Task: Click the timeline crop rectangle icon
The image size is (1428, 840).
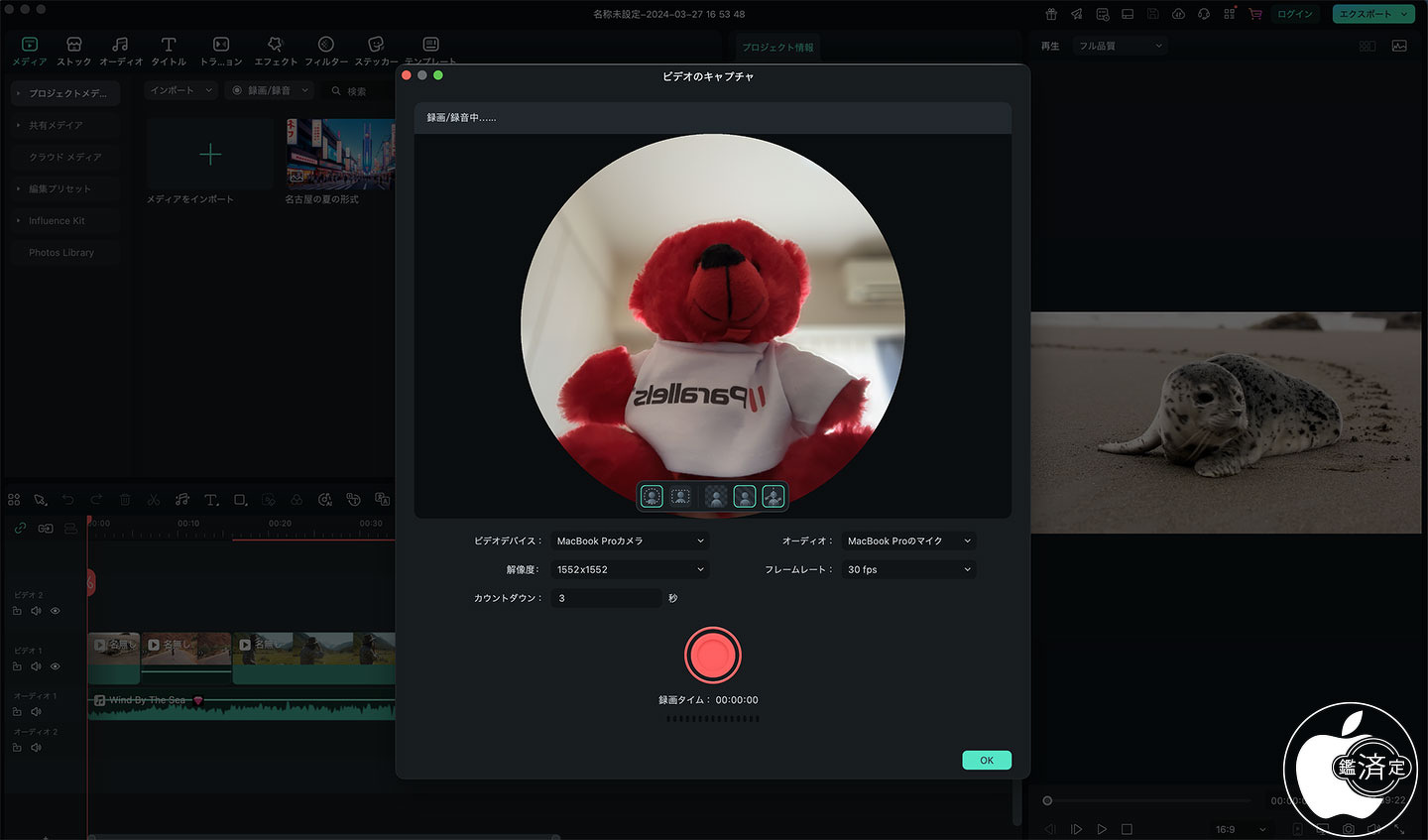Action: (x=240, y=500)
